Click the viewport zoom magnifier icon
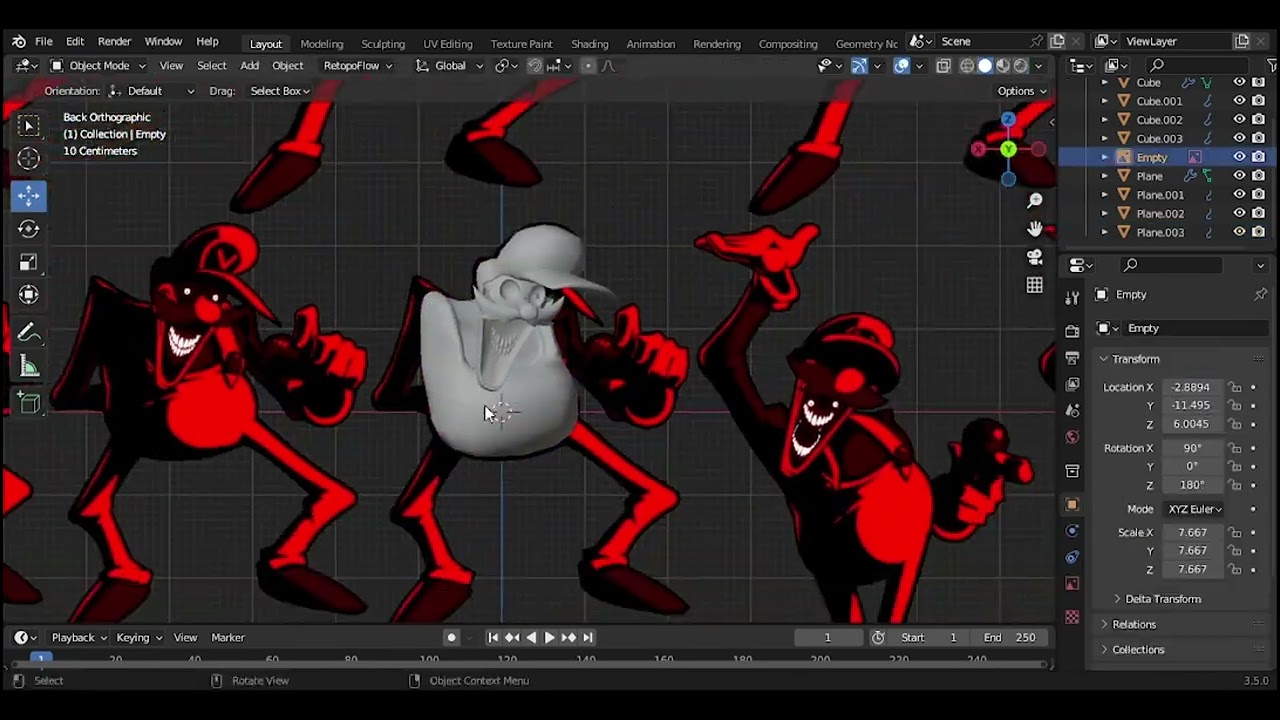This screenshot has width=1280, height=720. click(x=1035, y=201)
